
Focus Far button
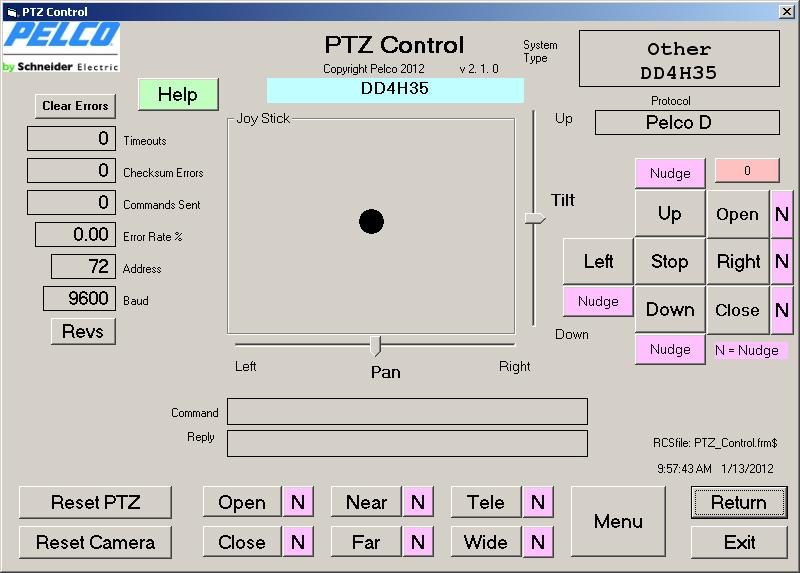366,542
